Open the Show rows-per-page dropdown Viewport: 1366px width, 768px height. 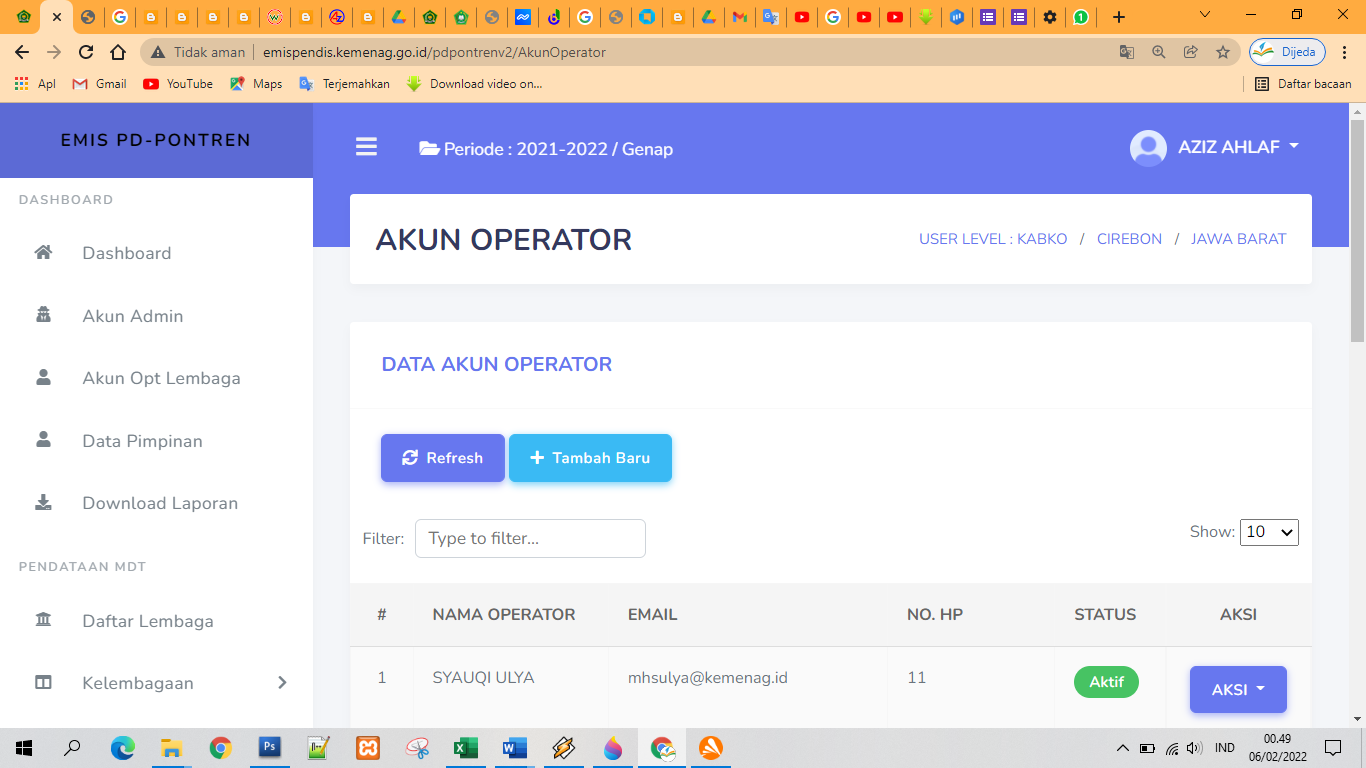(1269, 532)
